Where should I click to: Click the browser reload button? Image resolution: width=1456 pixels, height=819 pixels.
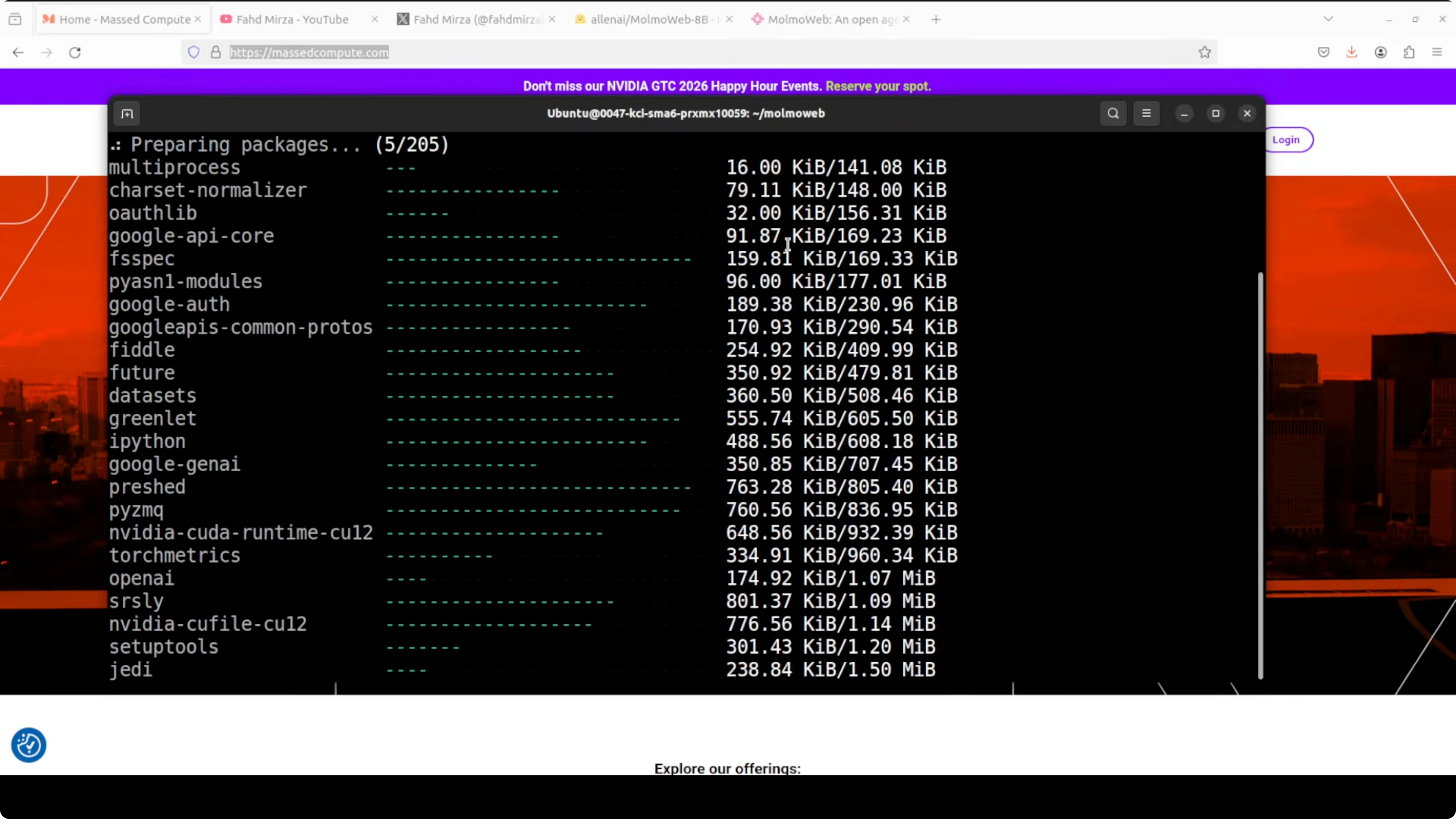point(75,53)
